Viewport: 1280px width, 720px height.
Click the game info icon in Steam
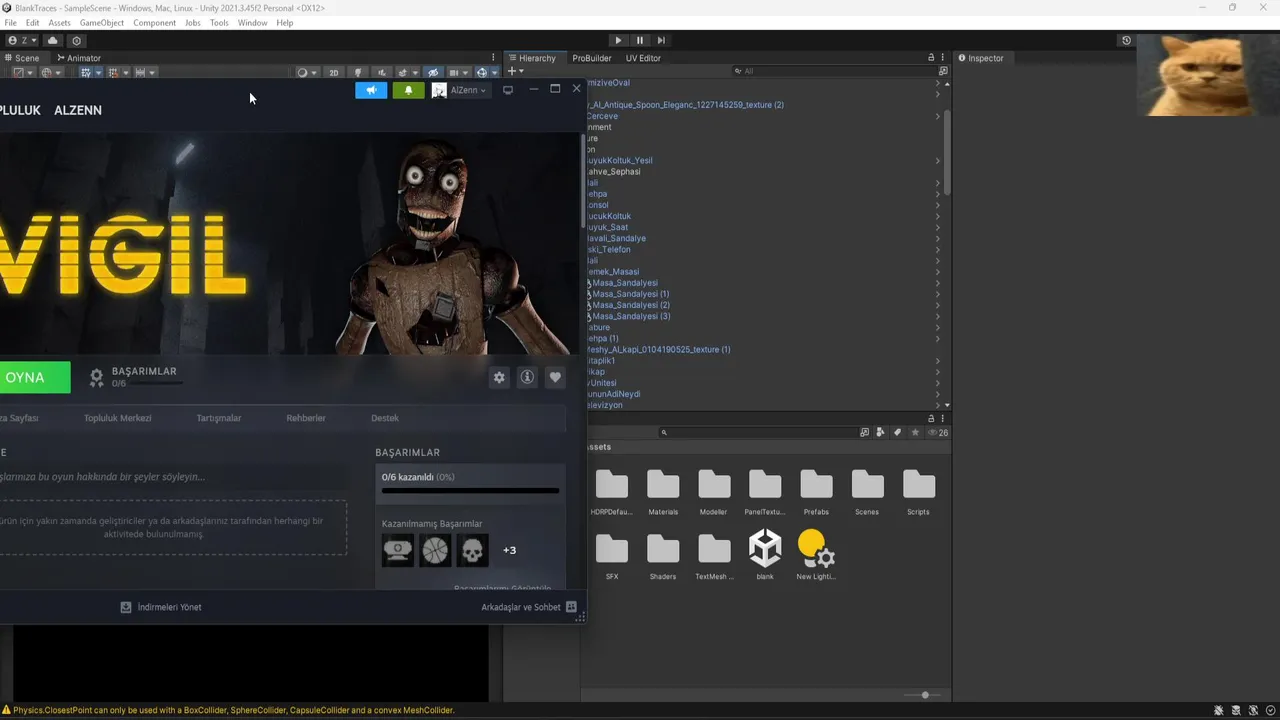click(x=527, y=377)
